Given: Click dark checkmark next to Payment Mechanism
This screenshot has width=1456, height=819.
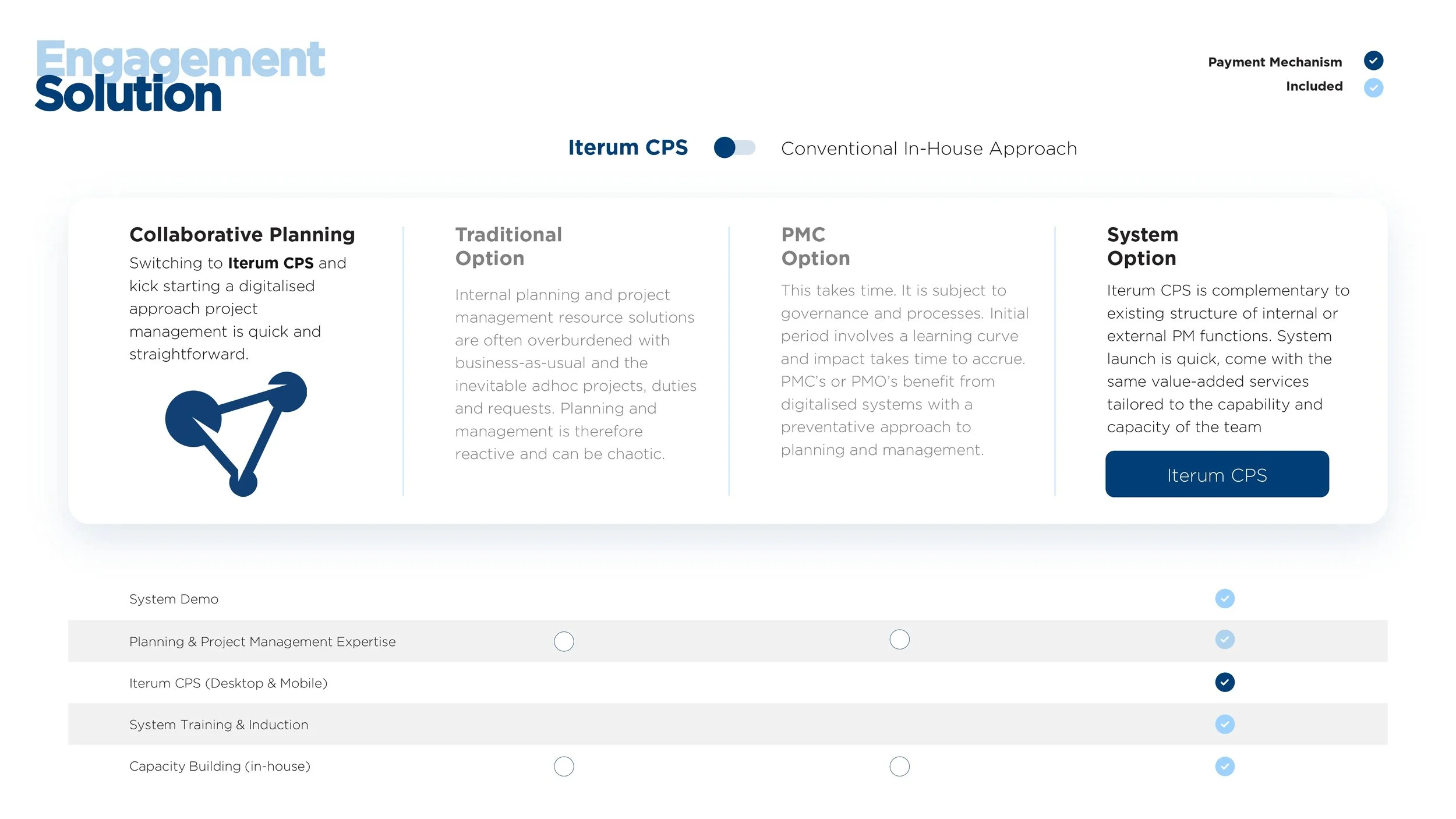Looking at the screenshot, I should coord(1373,61).
